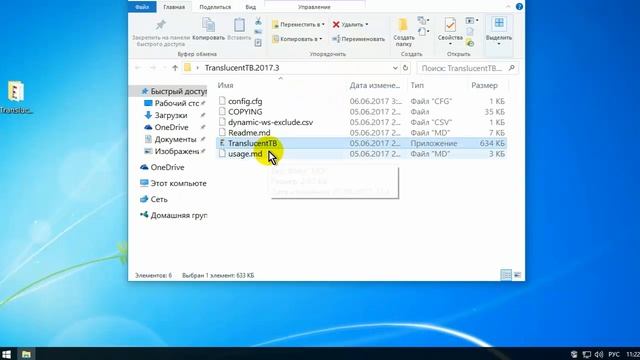Click the РУС language indicator
Viewport: 640px width, 360px height.
(614, 354)
